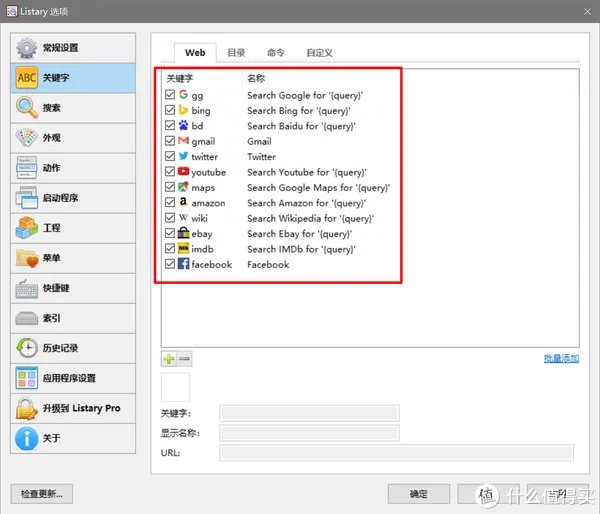Click the Gmail envelope icon
Viewport: 600px width, 514px height.
click(183, 140)
